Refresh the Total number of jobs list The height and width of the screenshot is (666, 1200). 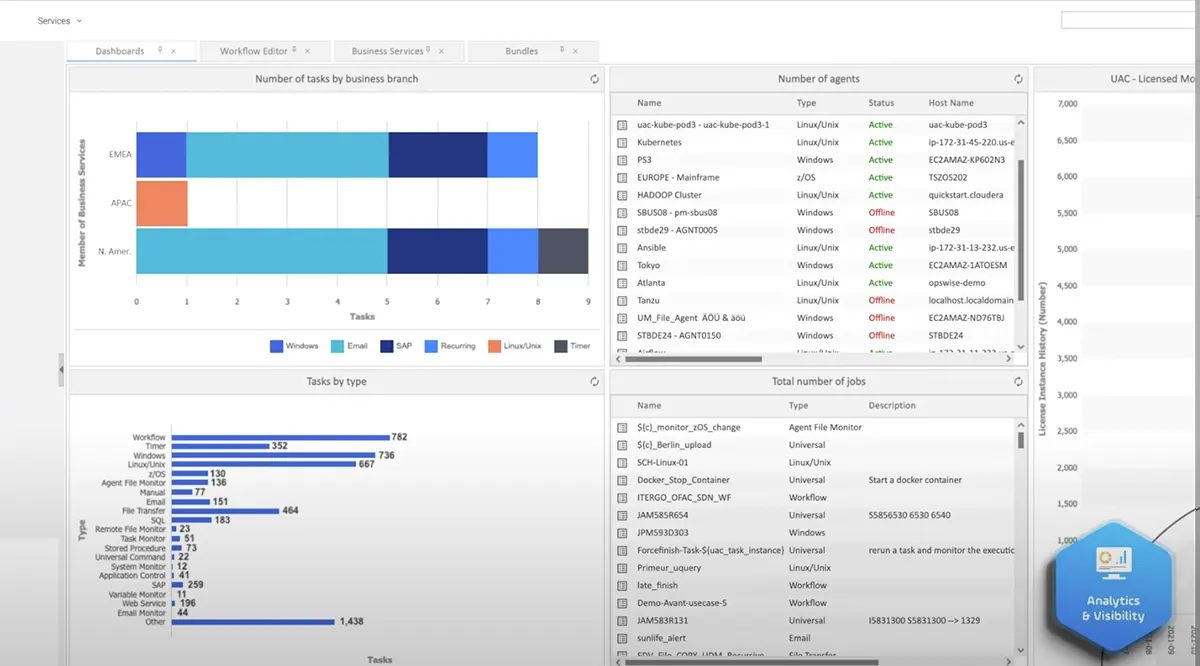1018,381
